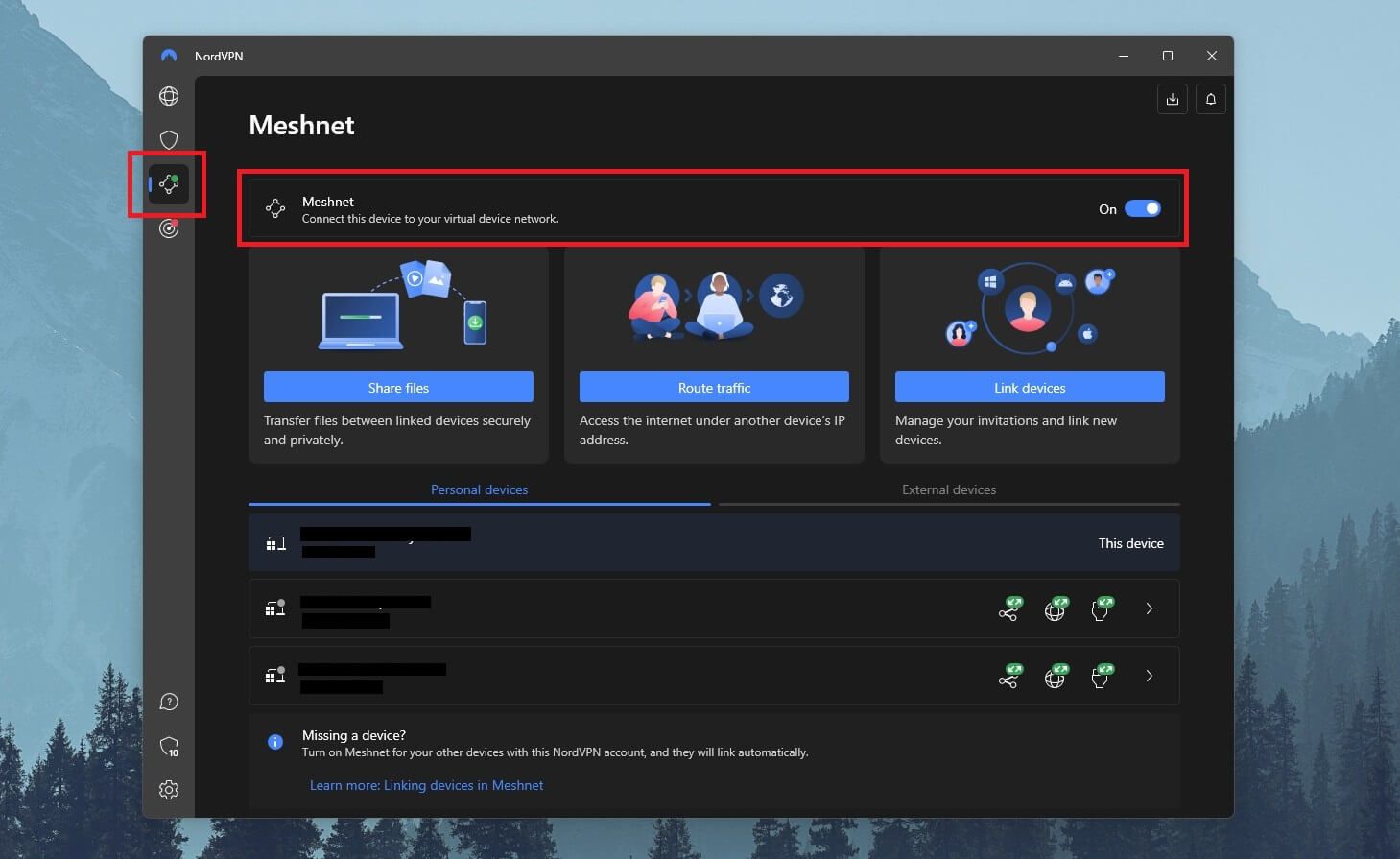Click the 'This device' label

pos(1130,543)
